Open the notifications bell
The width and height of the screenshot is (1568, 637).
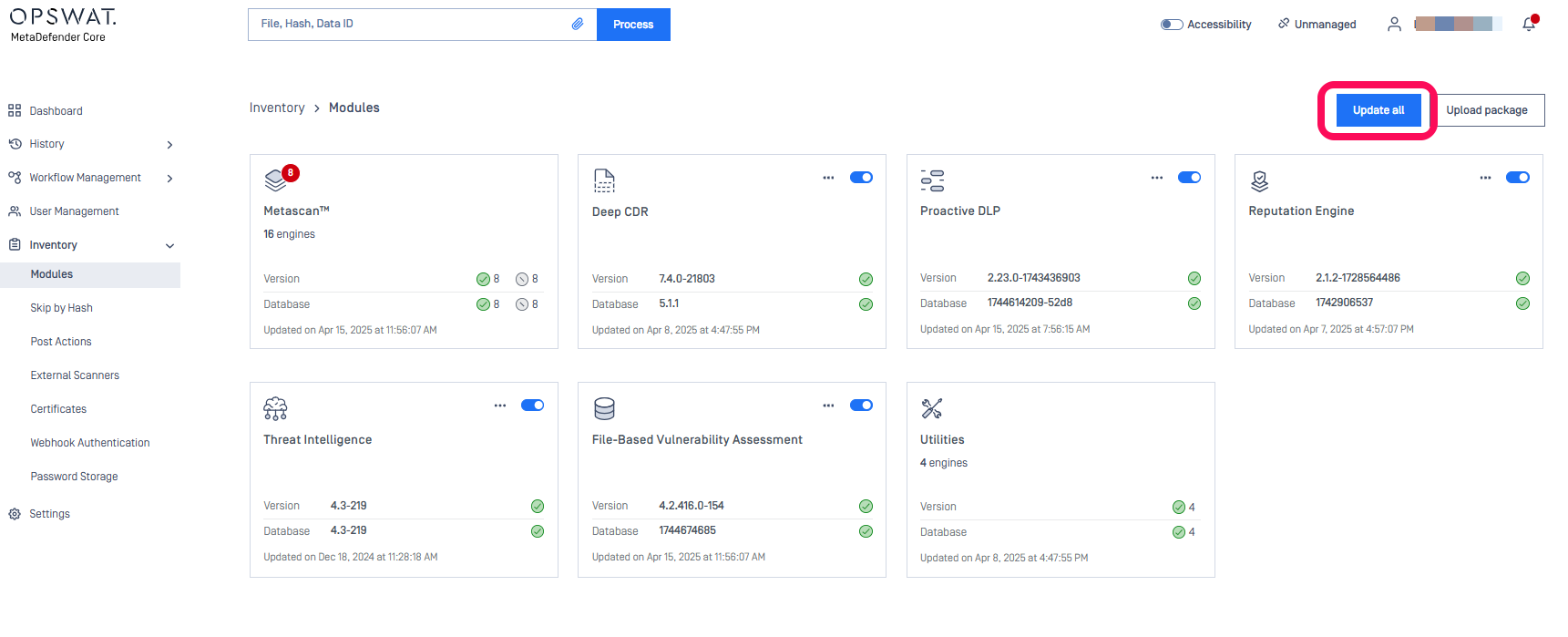point(1529,25)
